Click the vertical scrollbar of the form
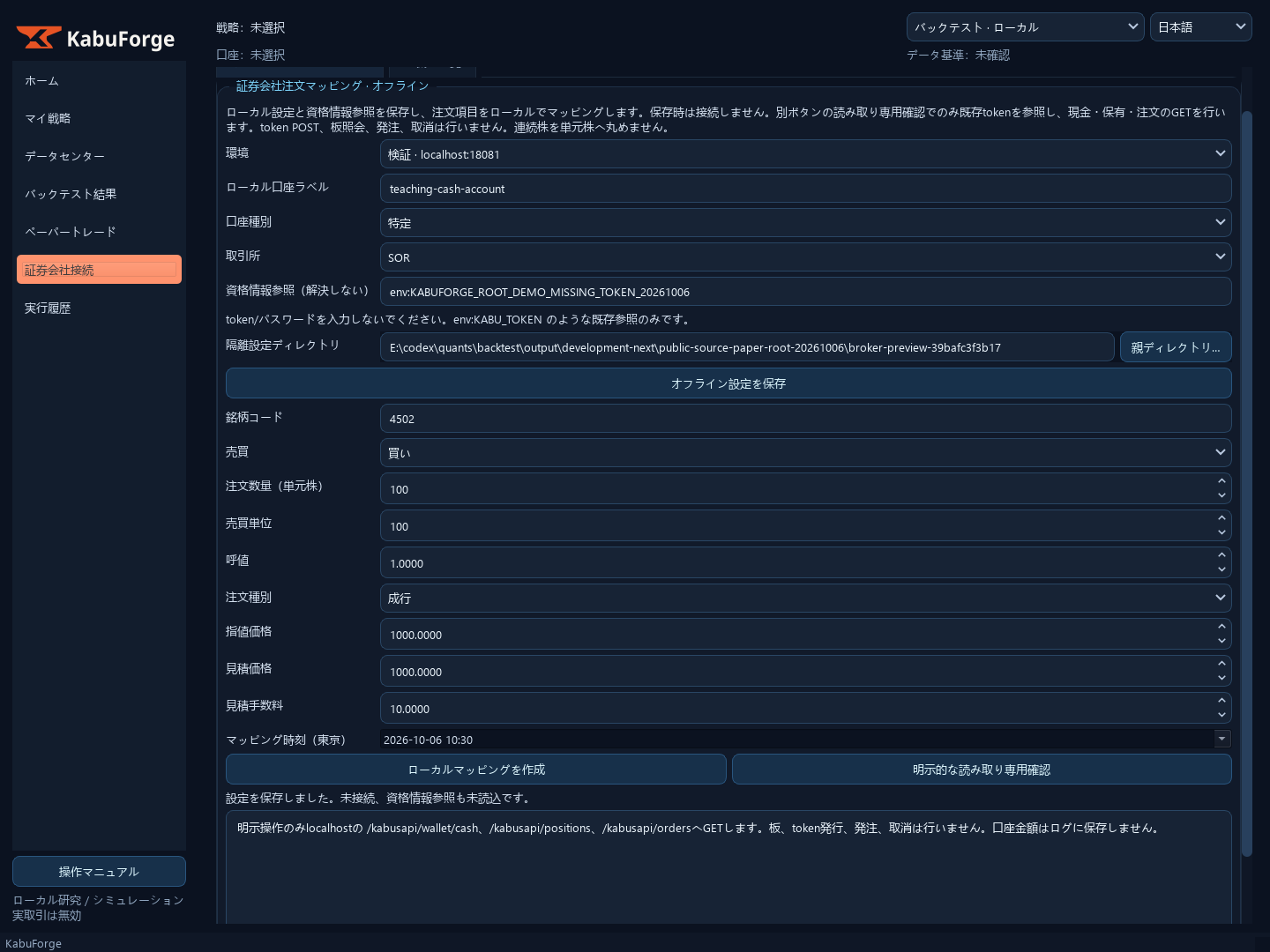 click(1246, 483)
